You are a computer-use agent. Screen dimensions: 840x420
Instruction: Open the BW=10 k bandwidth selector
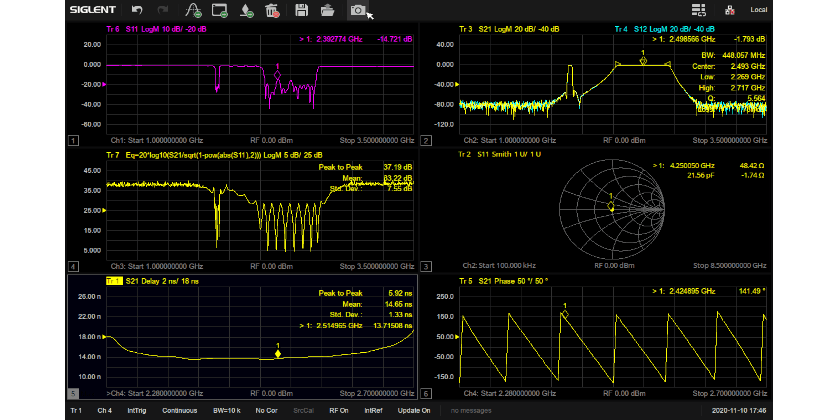pos(227,410)
